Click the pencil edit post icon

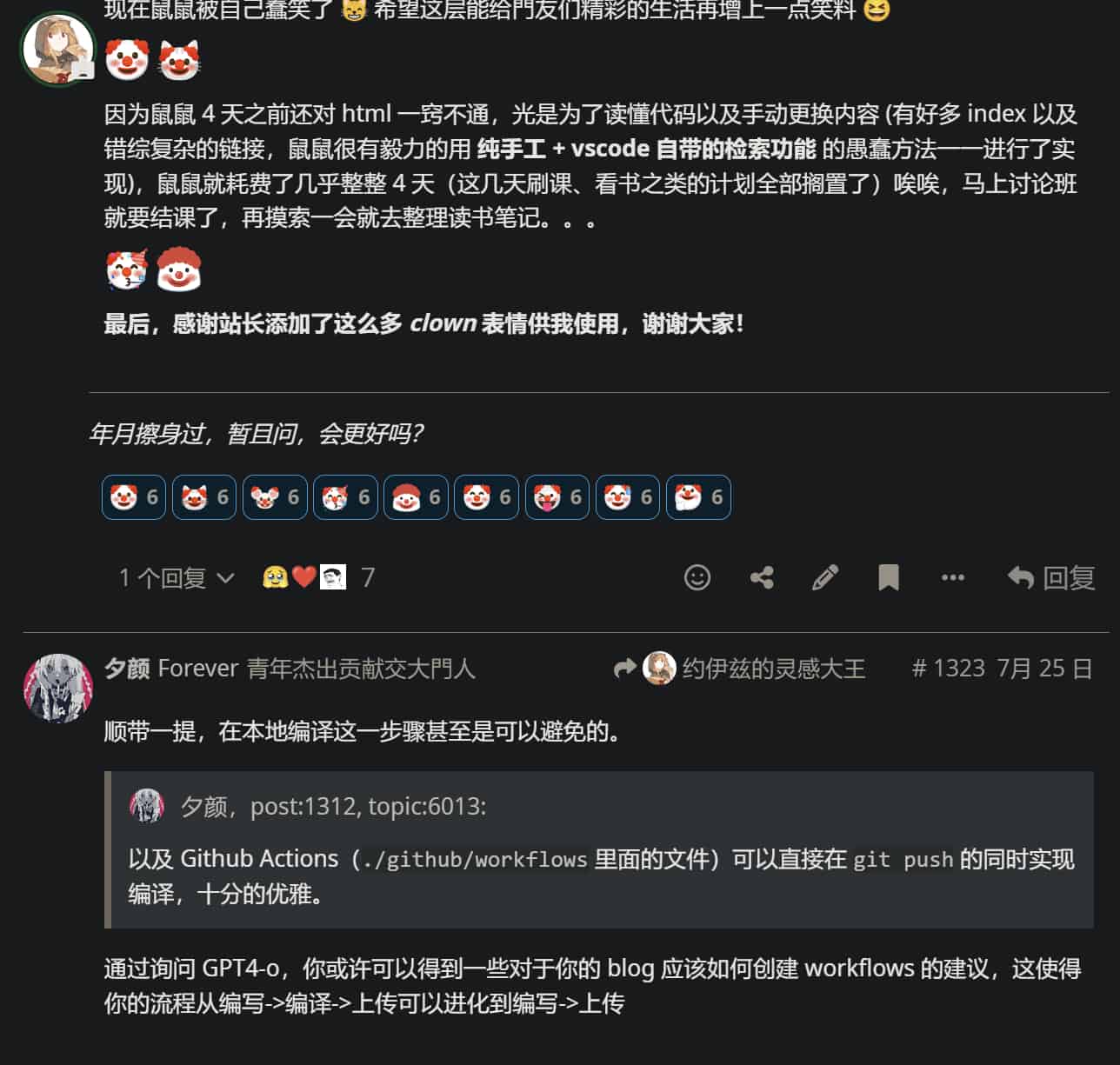pyautogui.click(x=825, y=577)
